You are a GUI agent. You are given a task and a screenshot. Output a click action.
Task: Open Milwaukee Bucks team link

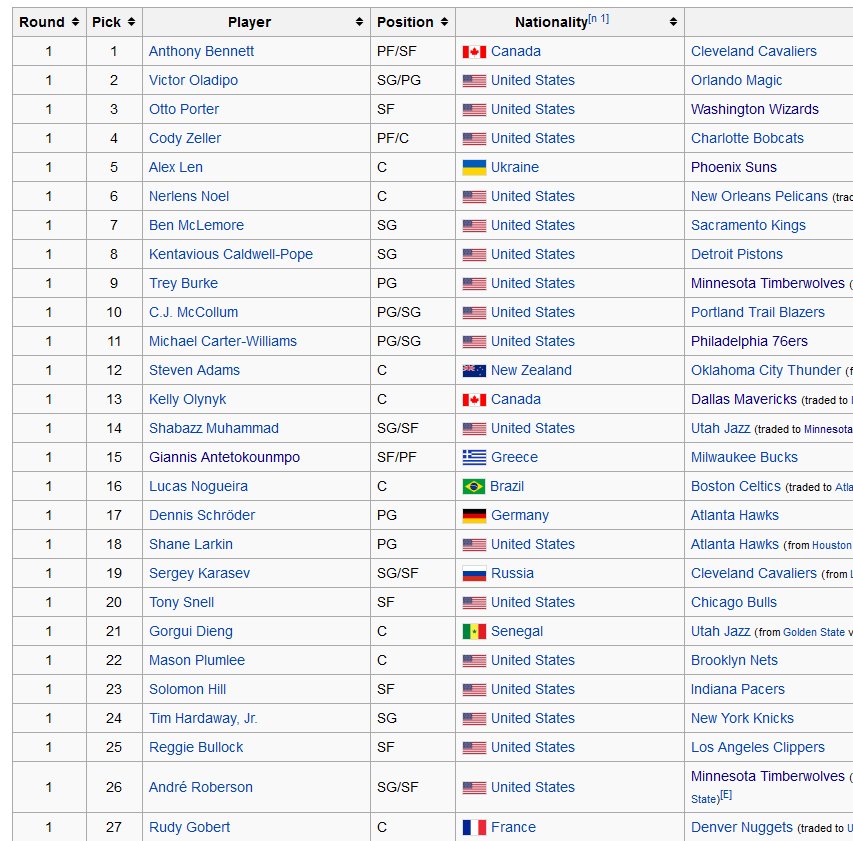point(744,457)
